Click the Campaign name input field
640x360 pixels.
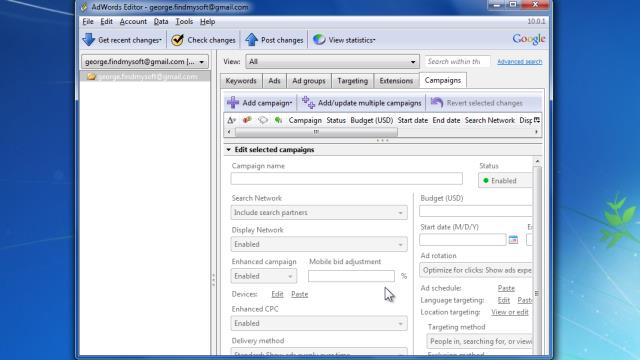(x=347, y=178)
